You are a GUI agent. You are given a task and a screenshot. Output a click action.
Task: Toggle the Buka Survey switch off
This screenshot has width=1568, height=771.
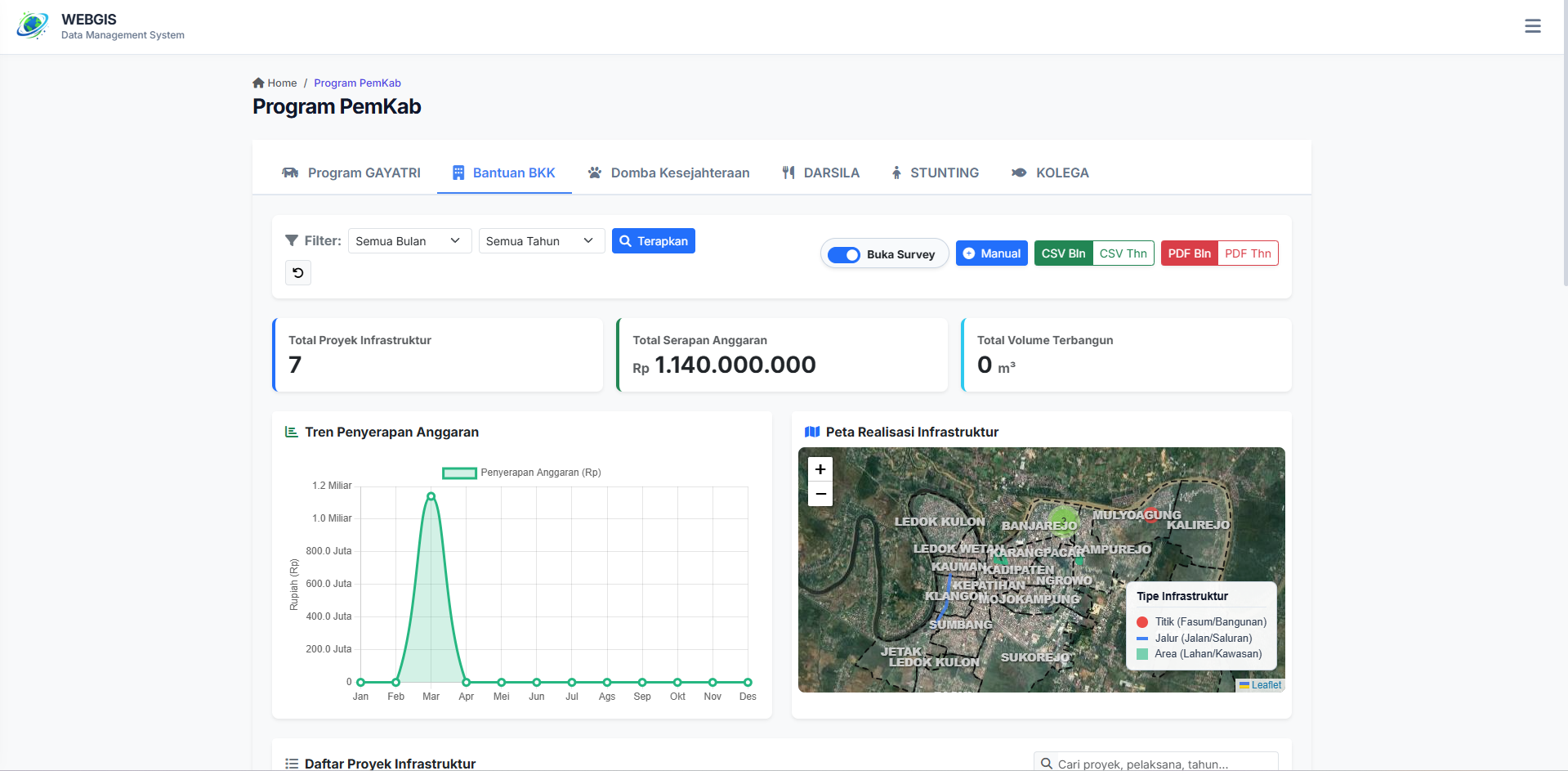(844, 254)
